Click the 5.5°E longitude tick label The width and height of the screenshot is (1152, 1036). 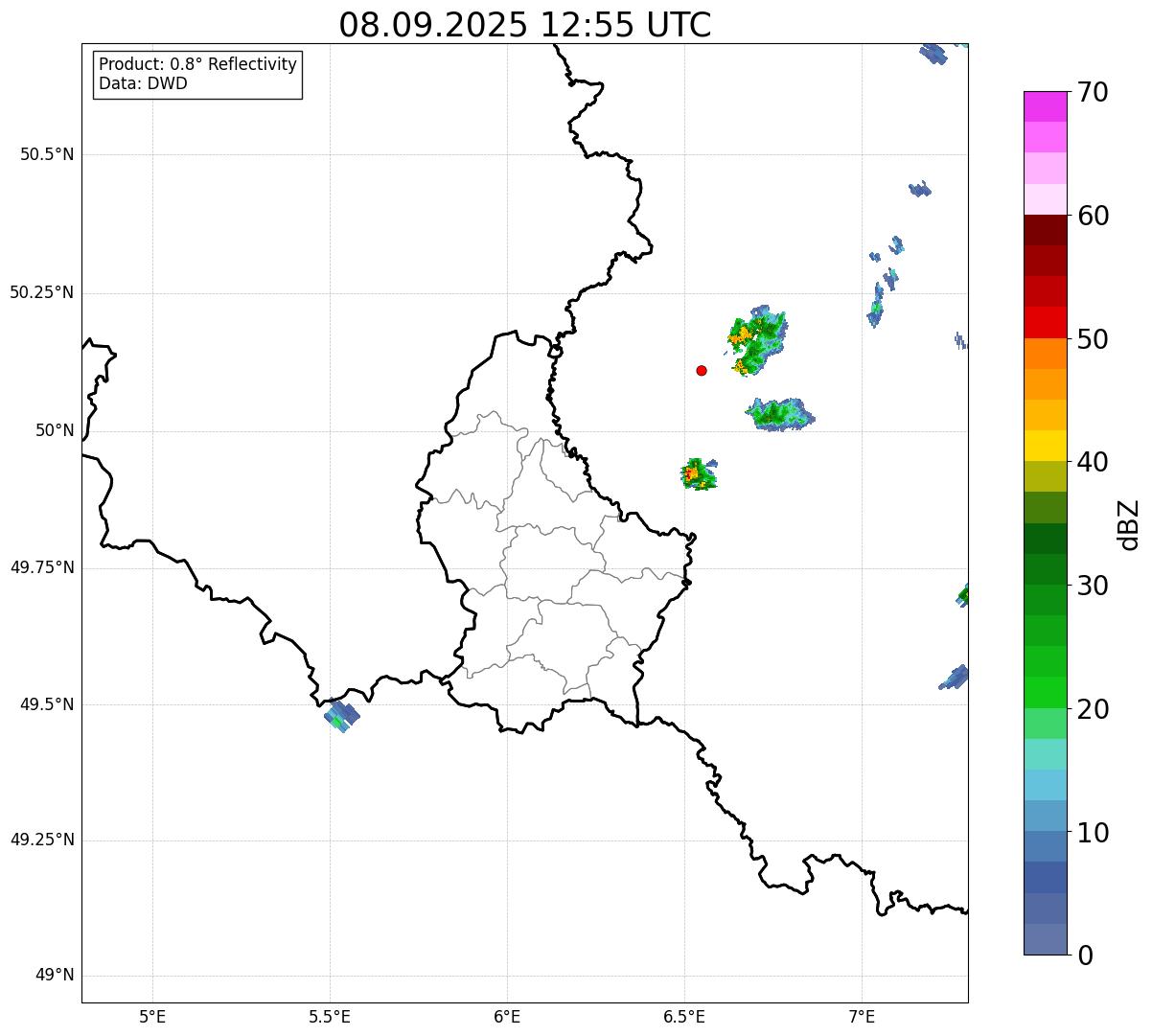coord(330,1016)
